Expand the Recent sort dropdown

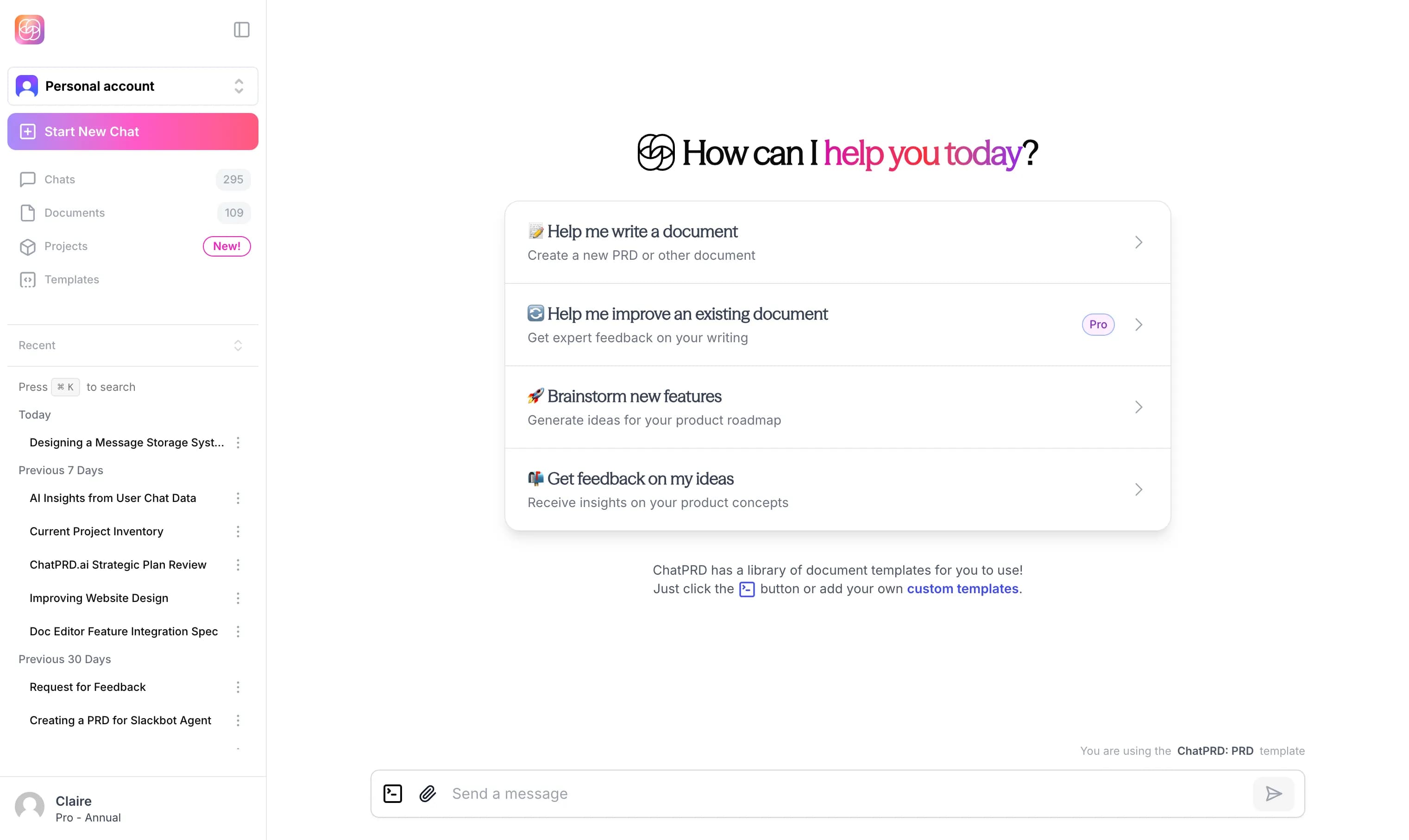(238, 345)
